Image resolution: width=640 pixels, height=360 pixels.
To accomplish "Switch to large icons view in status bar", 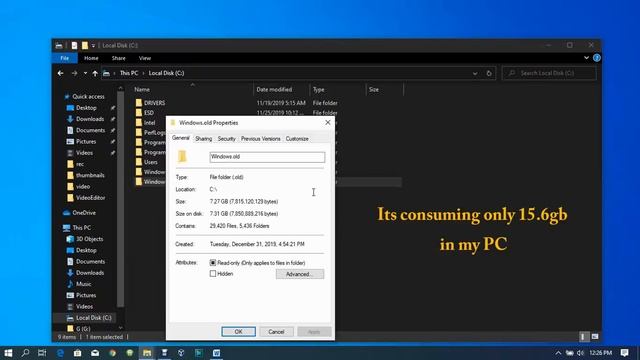I will (x=595, y=337).
